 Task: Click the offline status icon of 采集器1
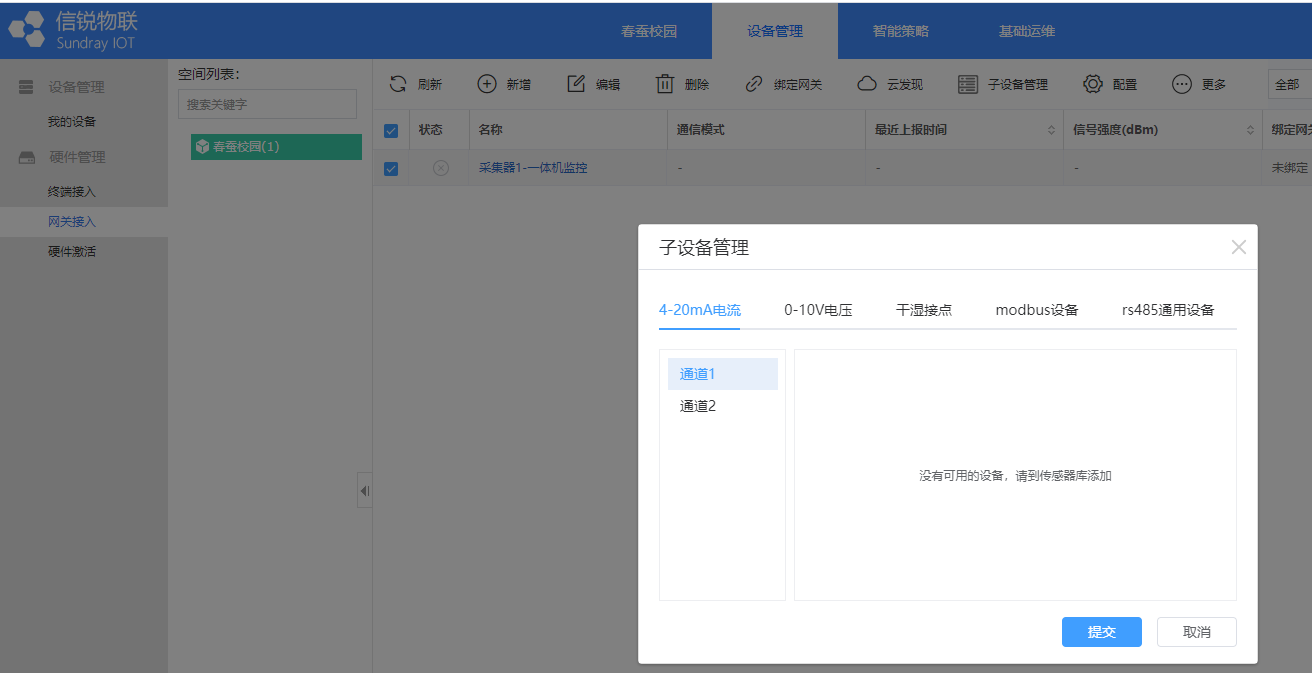click(441, 168)
